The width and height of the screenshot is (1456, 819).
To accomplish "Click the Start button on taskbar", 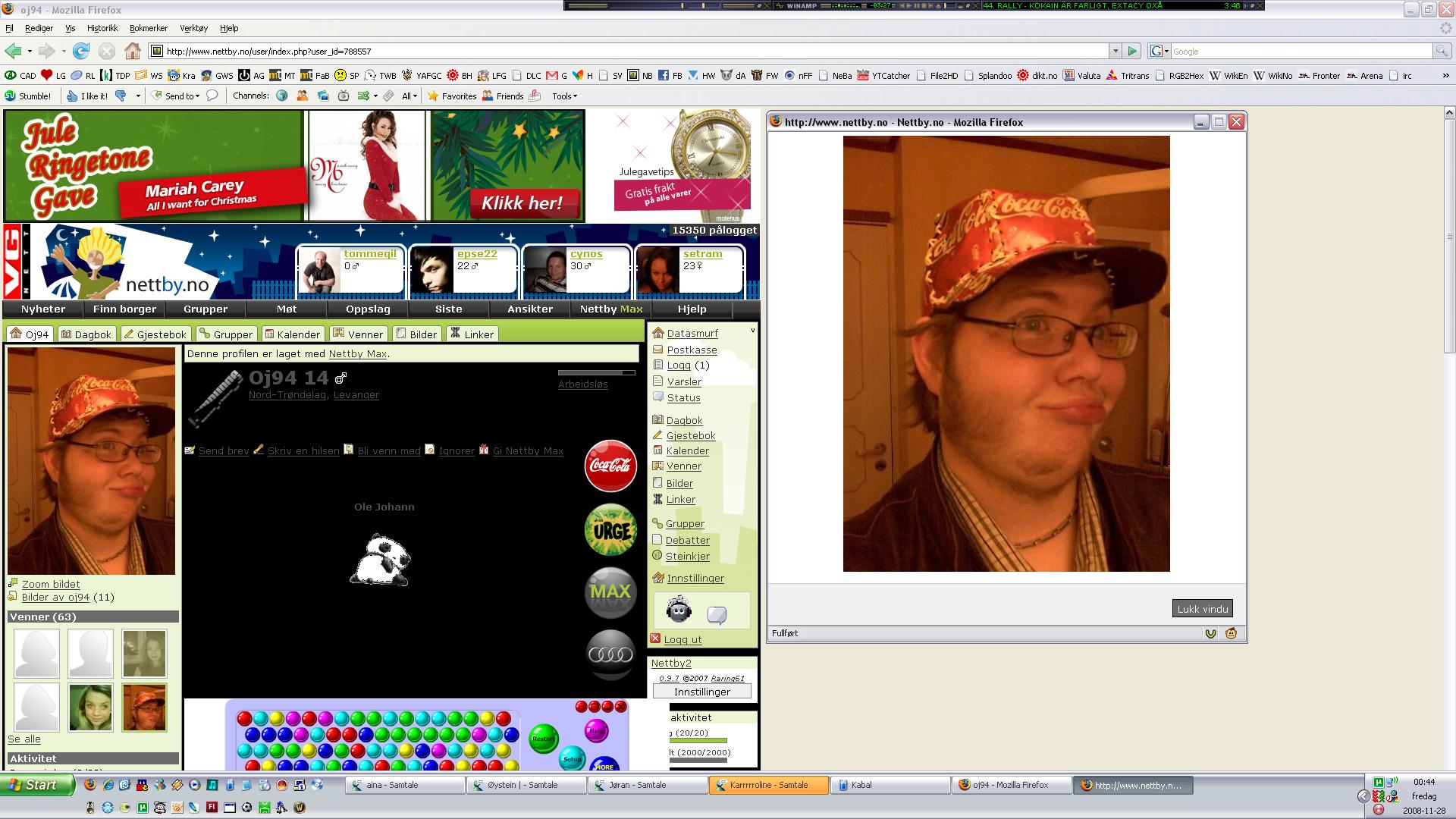I will [x=37, y=785].
